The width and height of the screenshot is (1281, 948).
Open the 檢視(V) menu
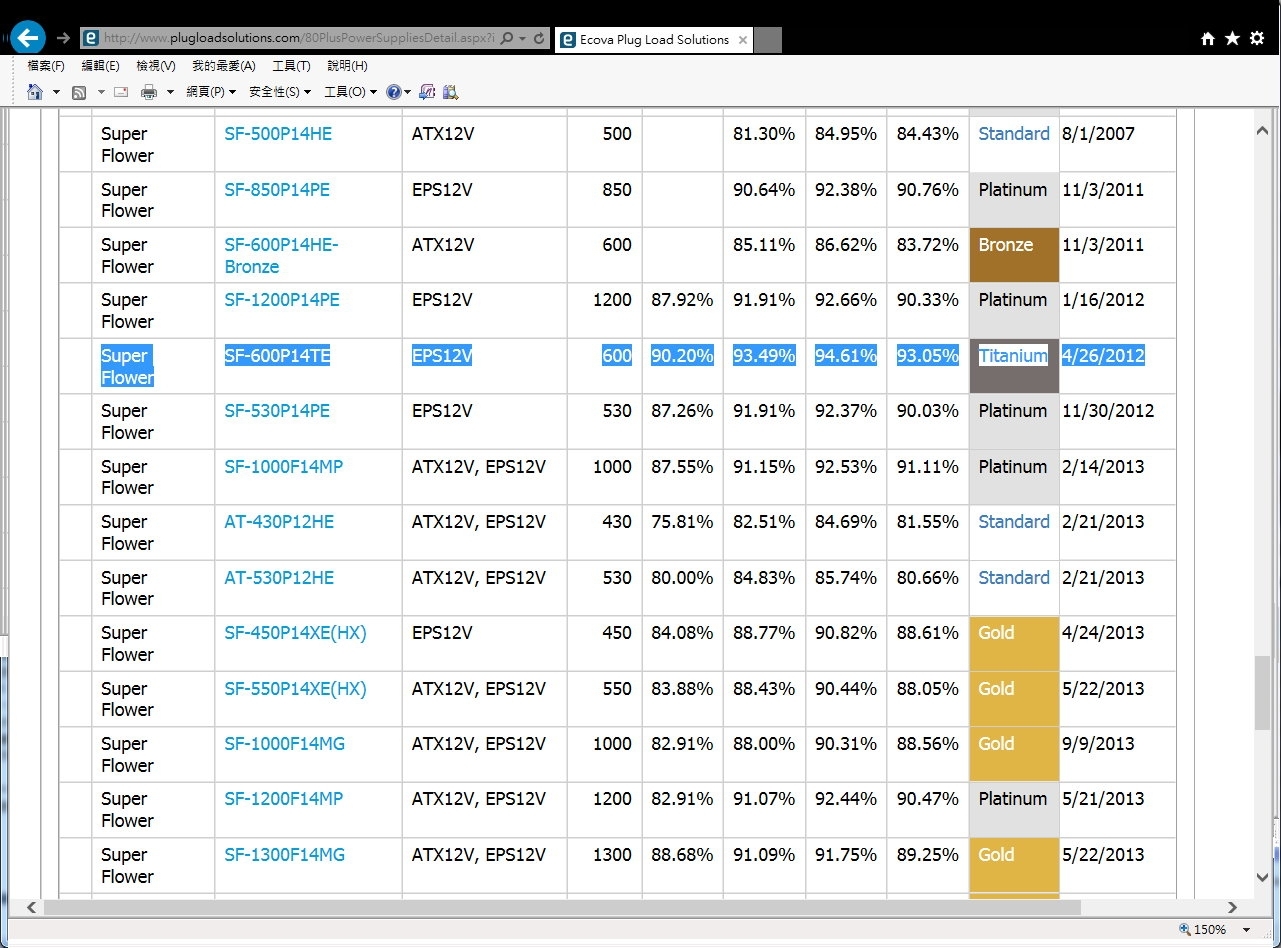155,66
